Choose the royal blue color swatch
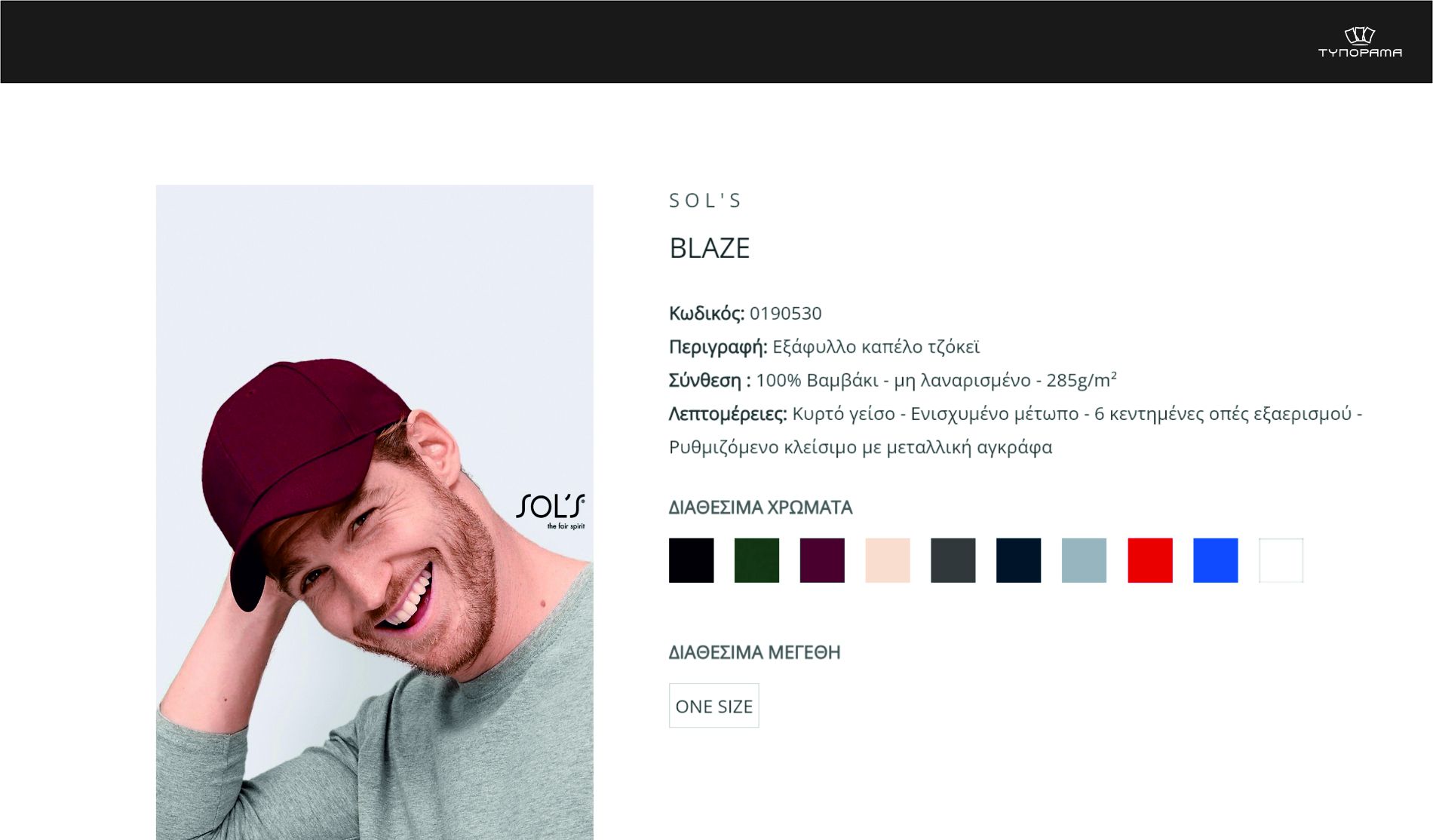1433x840 pixels. pyautogui.click(x=1216, y=560)
